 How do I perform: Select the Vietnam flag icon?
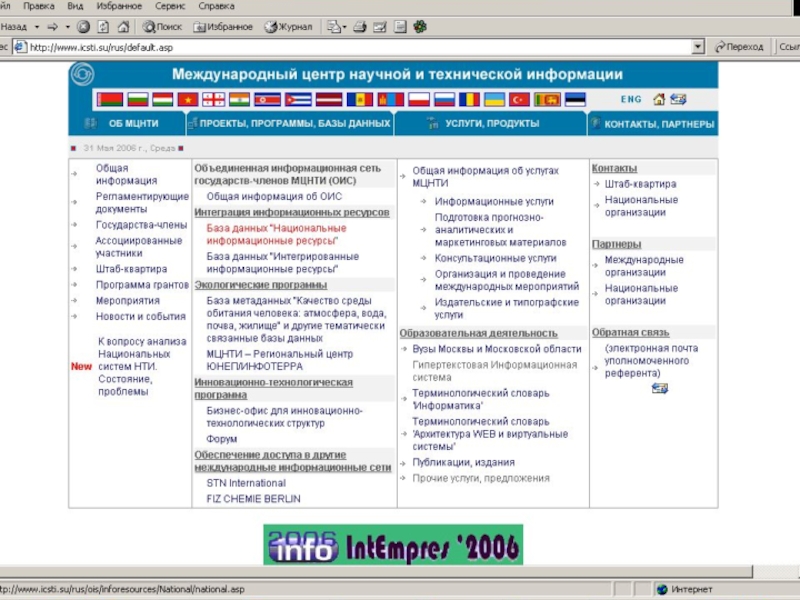click(188, 100)
